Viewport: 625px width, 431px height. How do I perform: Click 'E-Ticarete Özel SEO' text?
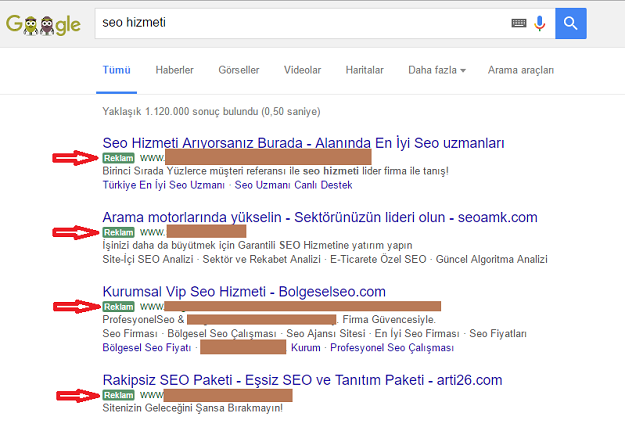pos(378,259)
